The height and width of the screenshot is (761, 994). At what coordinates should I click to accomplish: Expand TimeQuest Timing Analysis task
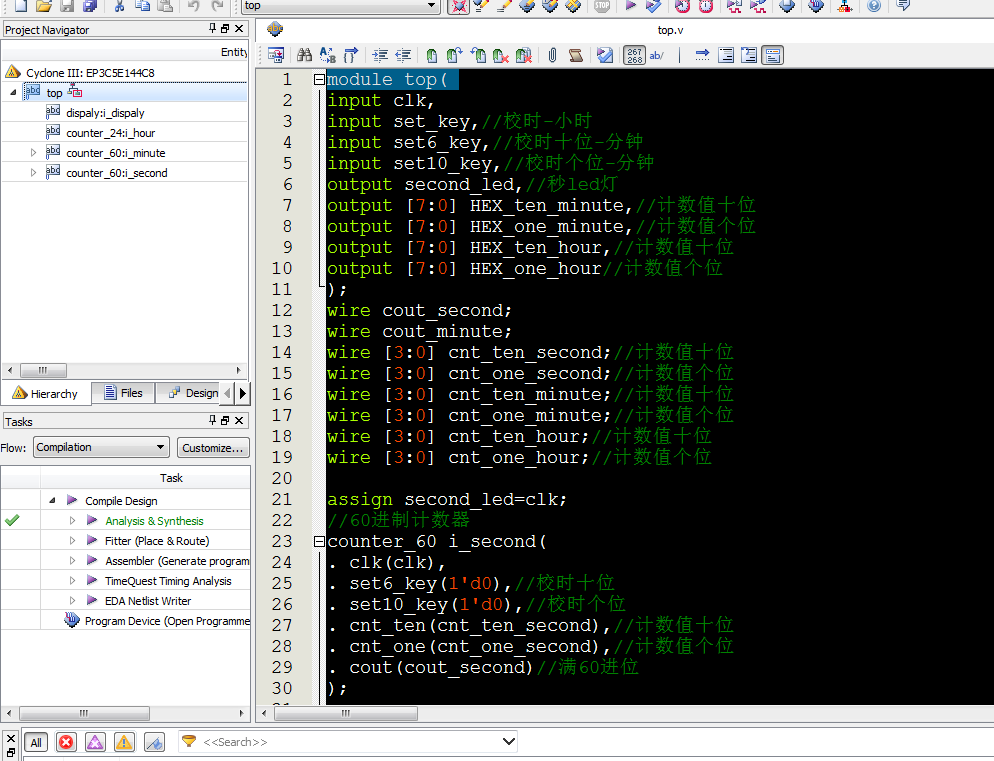(x=72, y=581)
